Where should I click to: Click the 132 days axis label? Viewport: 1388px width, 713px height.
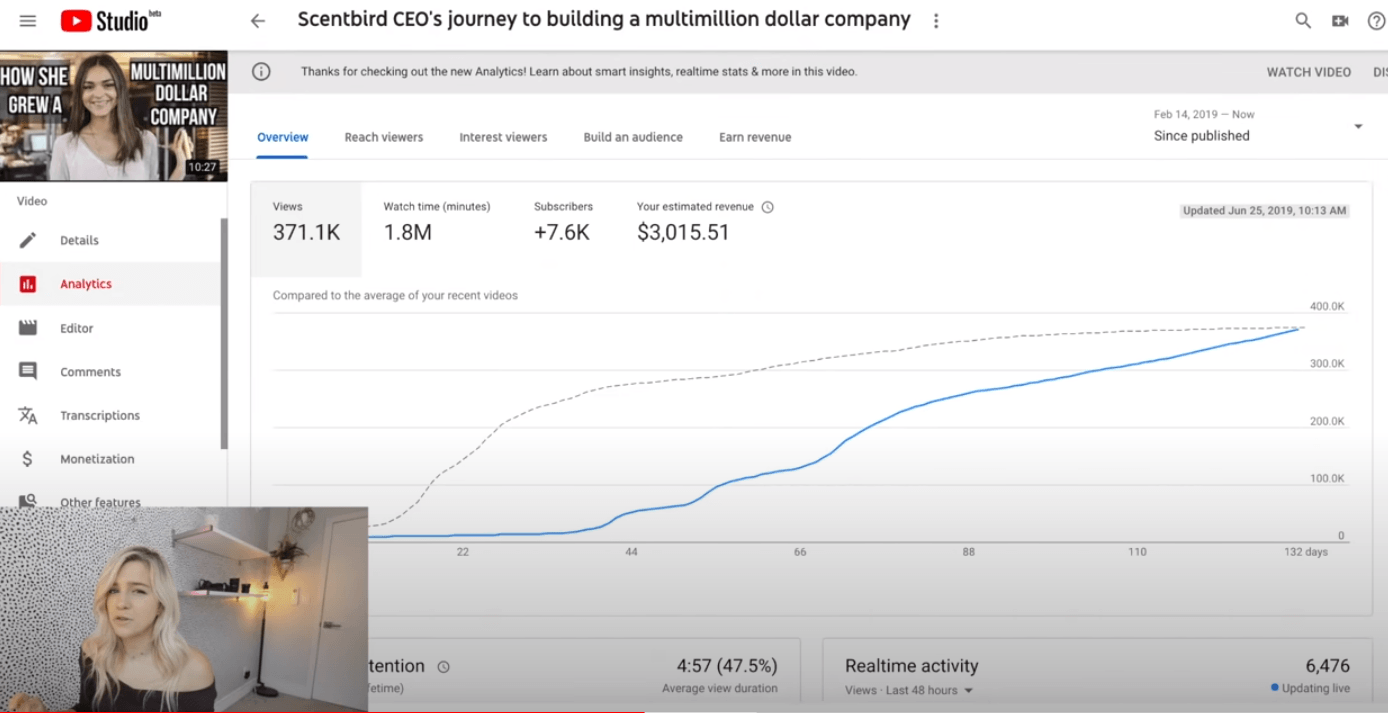(1305, 552)
